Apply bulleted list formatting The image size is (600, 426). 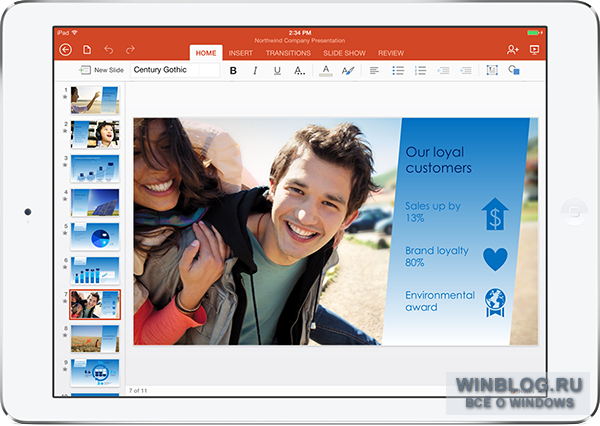click(x=398, y=70)
